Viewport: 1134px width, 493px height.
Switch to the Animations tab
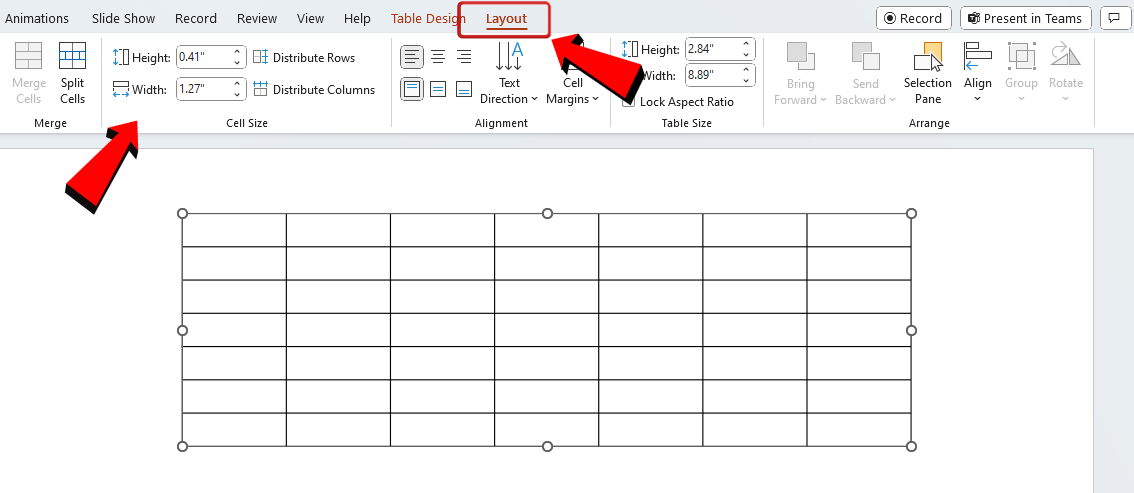coord(37,19)
